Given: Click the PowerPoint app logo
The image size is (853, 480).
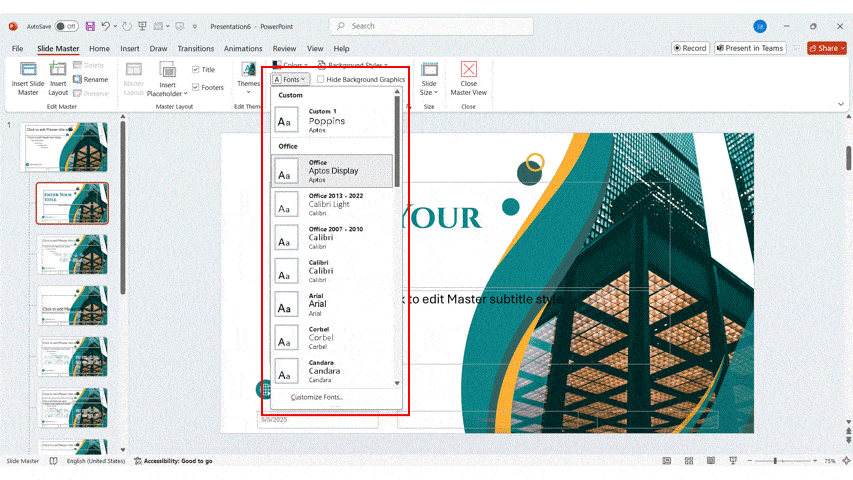Looking at the screenshot, I should pyautogui.click(x=13, y=26).
